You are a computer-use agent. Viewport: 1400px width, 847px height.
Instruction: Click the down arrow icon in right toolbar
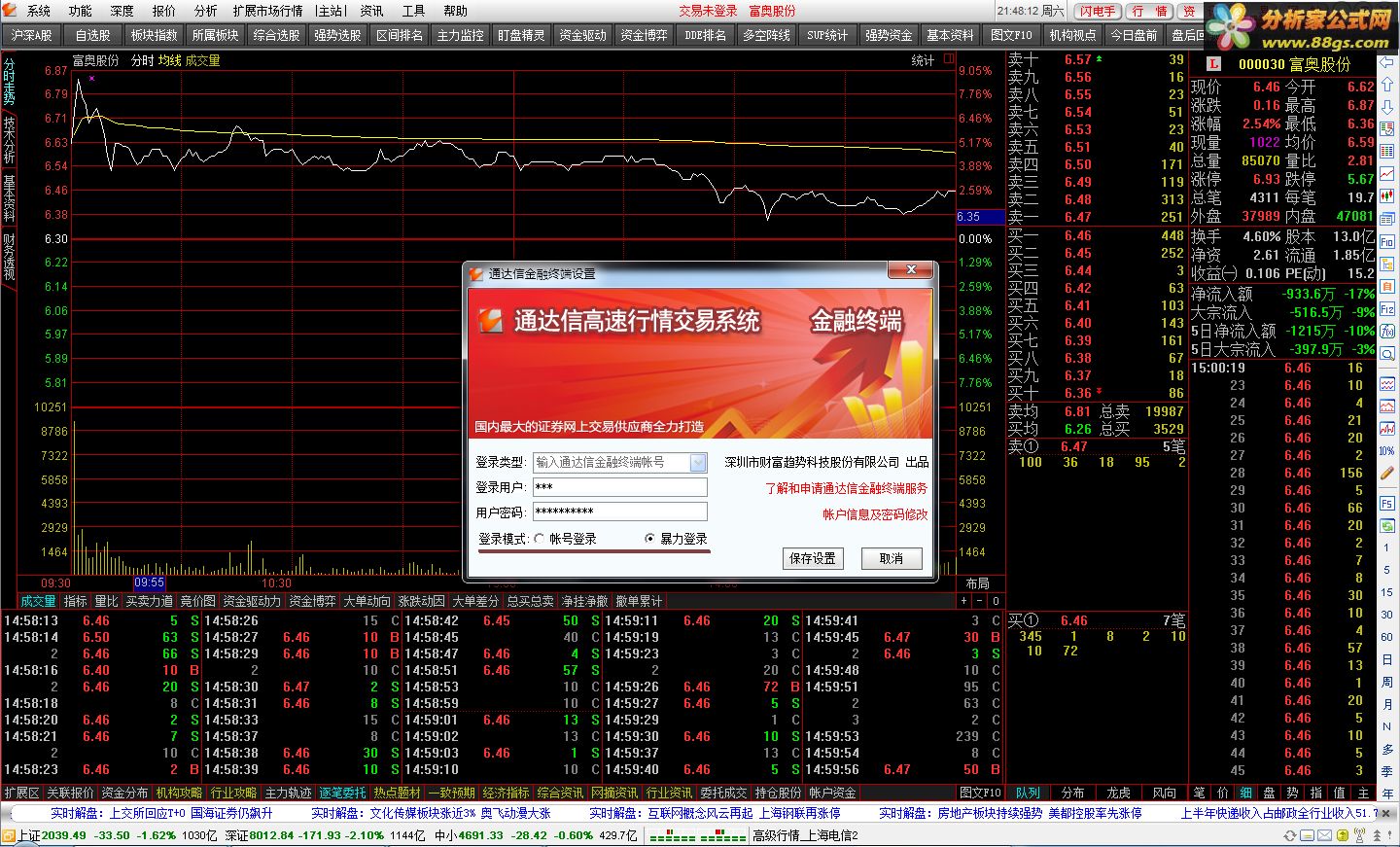(1387, 106)
